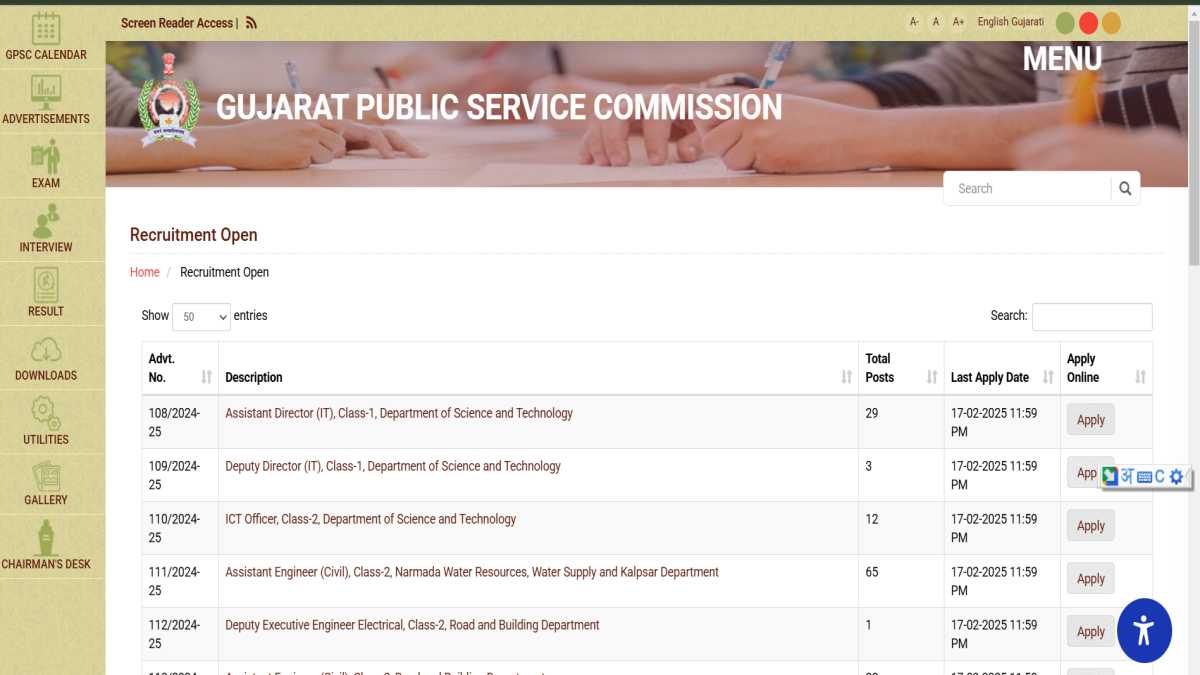Click total posts value 65
The image size is (1200, 675).
(872, 572)
